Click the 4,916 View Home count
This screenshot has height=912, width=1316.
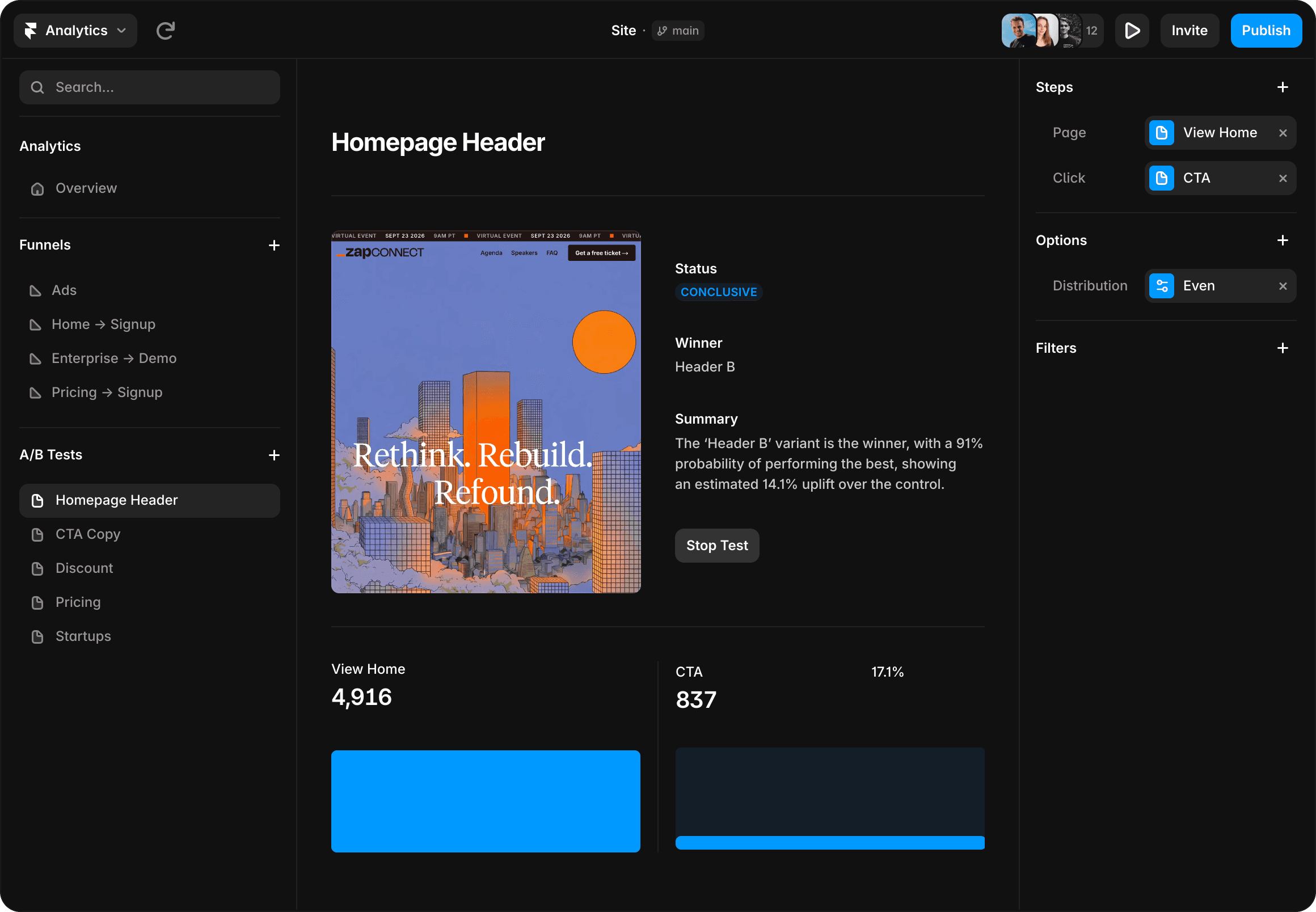[362, 696]
